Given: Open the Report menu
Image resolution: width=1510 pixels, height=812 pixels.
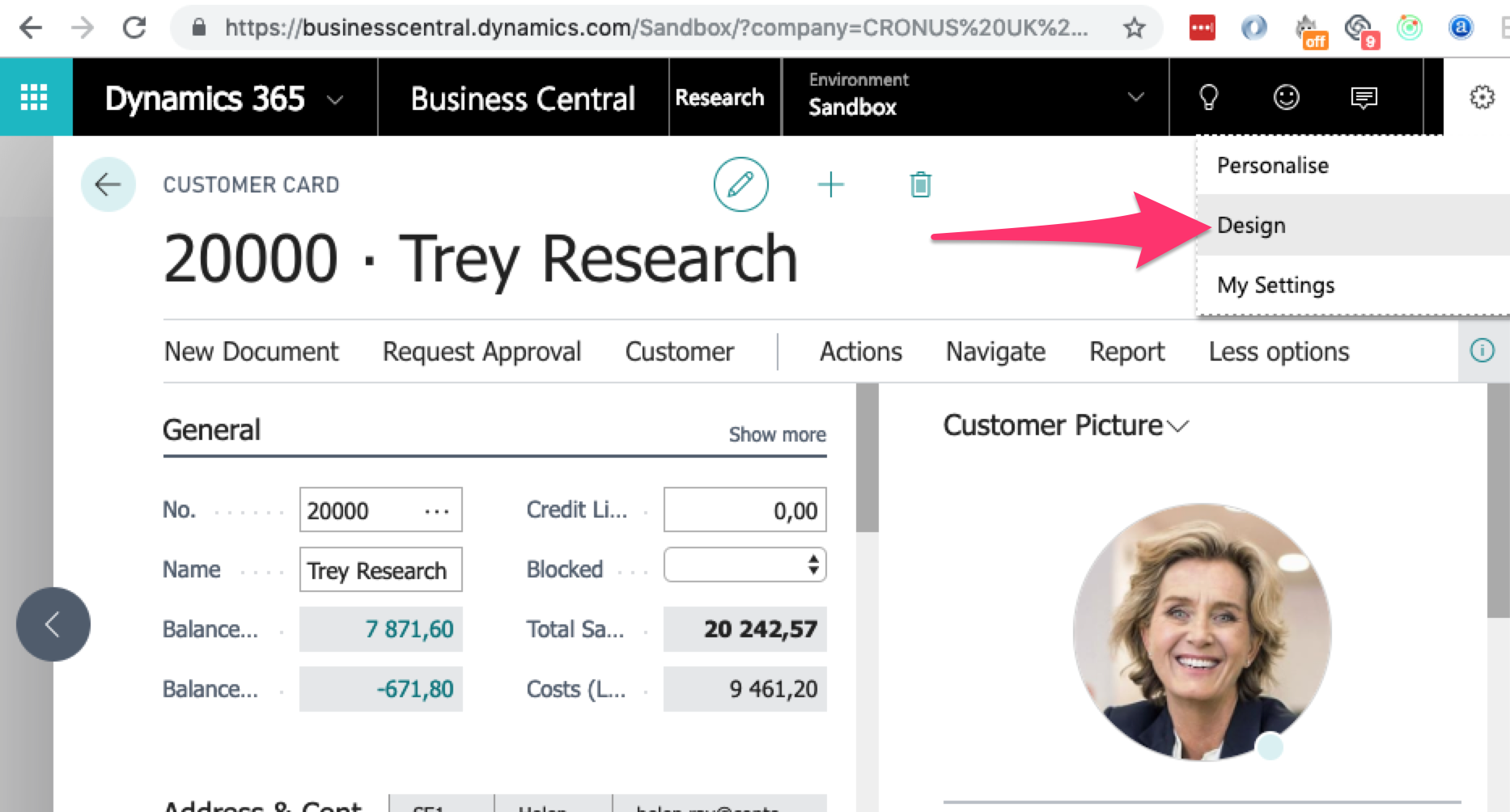Looking at the screenshot, I should click(1126, 352).
